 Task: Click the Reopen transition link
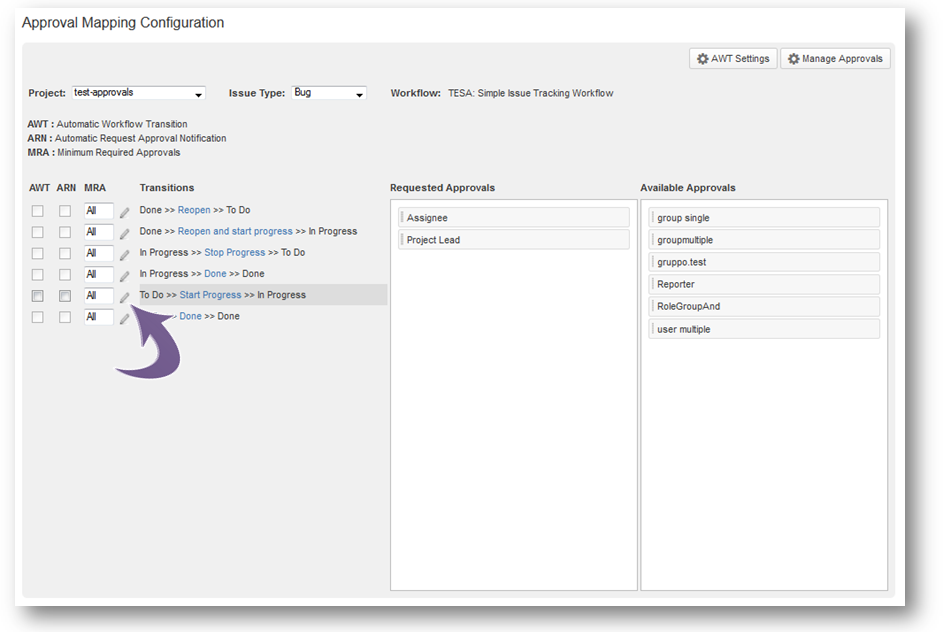click(193, 211)
